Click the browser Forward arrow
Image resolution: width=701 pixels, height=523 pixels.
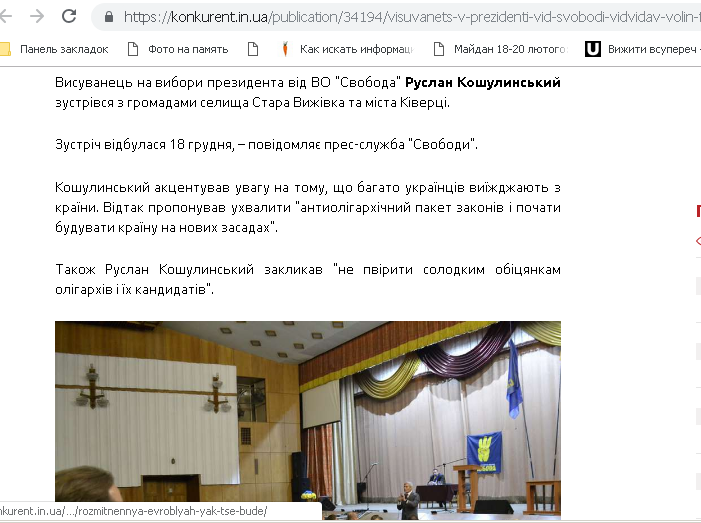[x=37, y=17]
